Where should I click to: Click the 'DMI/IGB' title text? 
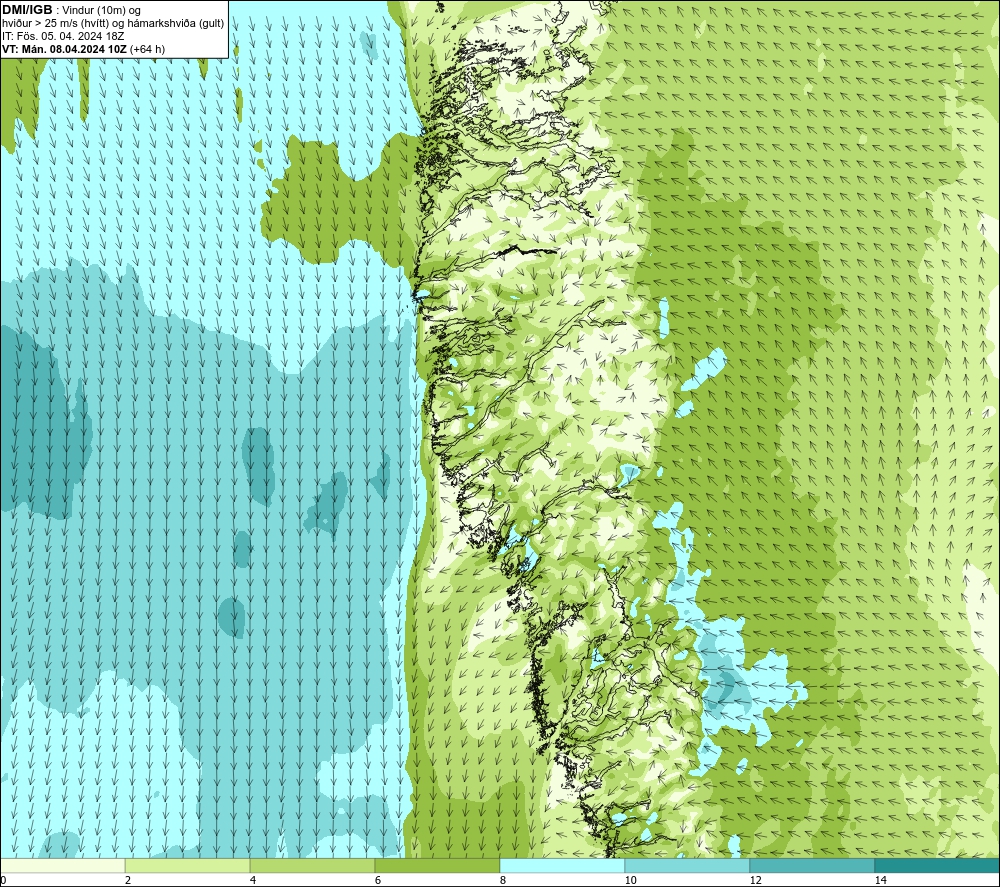(x=27, y=10)
